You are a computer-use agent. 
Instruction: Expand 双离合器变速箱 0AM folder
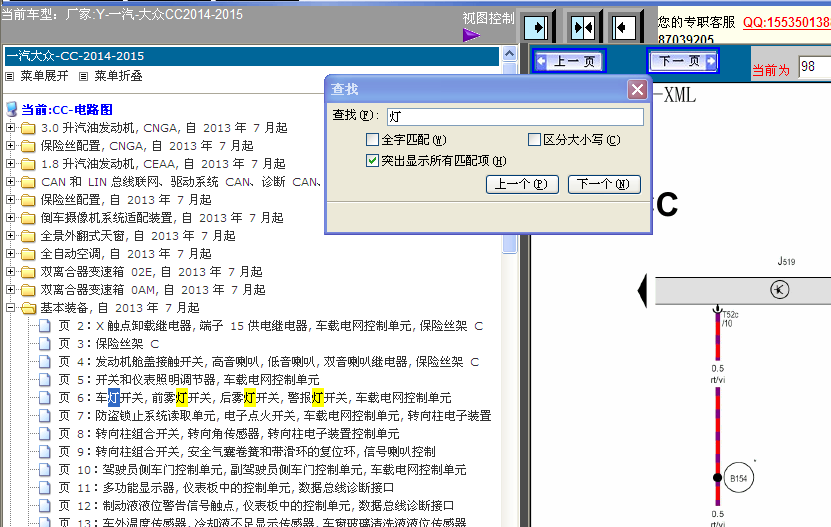(x=10, y=290)
